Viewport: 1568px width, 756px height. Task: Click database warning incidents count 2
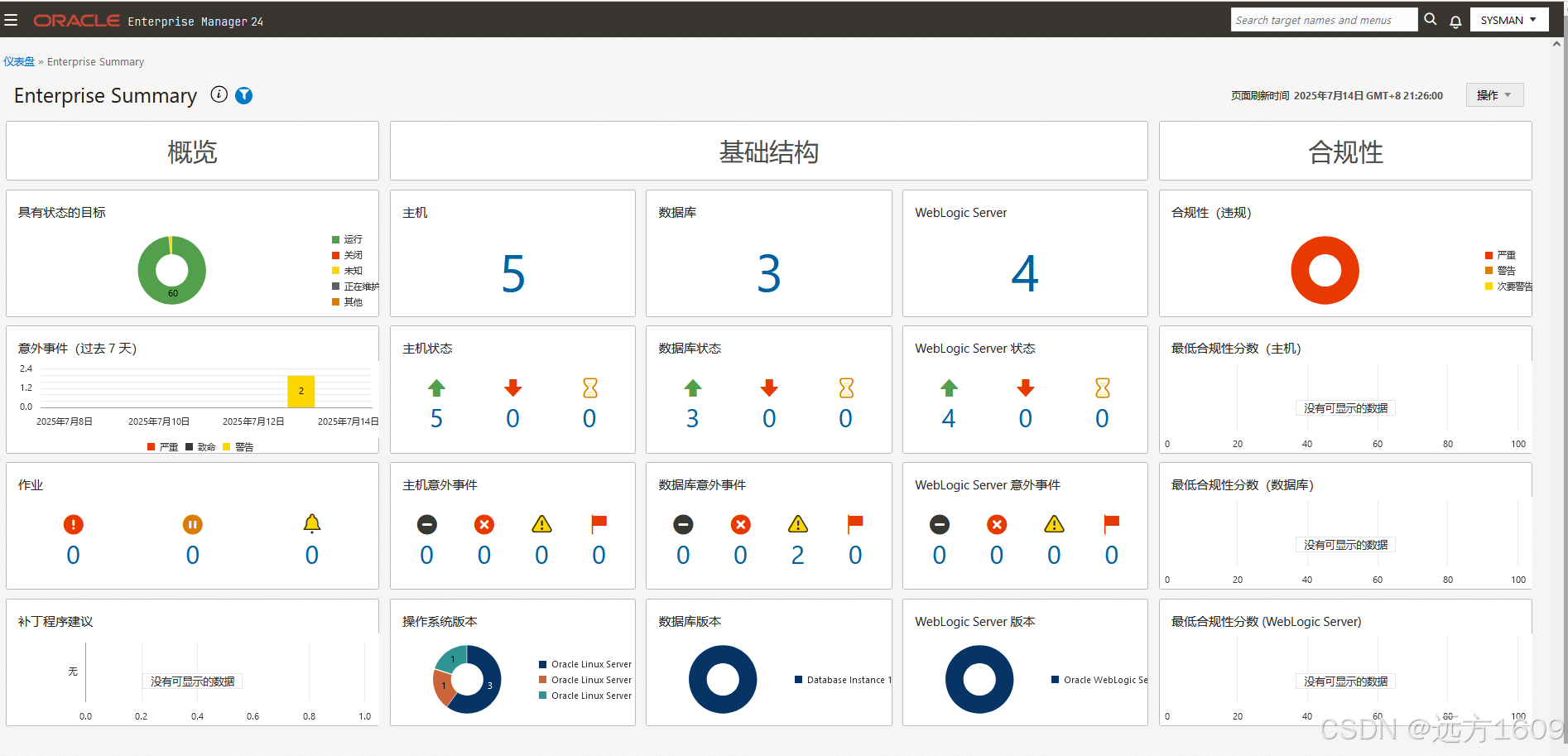pyautogui.click(x=798, y=555)
